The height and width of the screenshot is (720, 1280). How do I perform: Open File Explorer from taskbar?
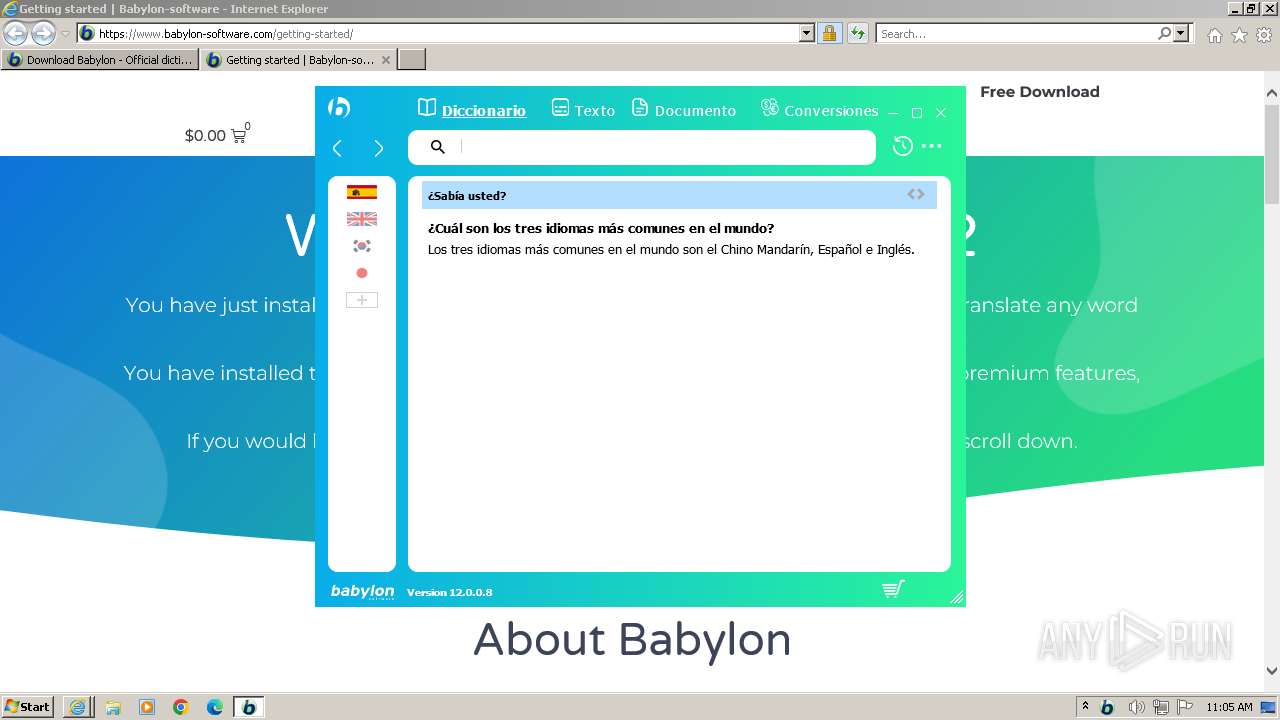click(x=113, y=707)
